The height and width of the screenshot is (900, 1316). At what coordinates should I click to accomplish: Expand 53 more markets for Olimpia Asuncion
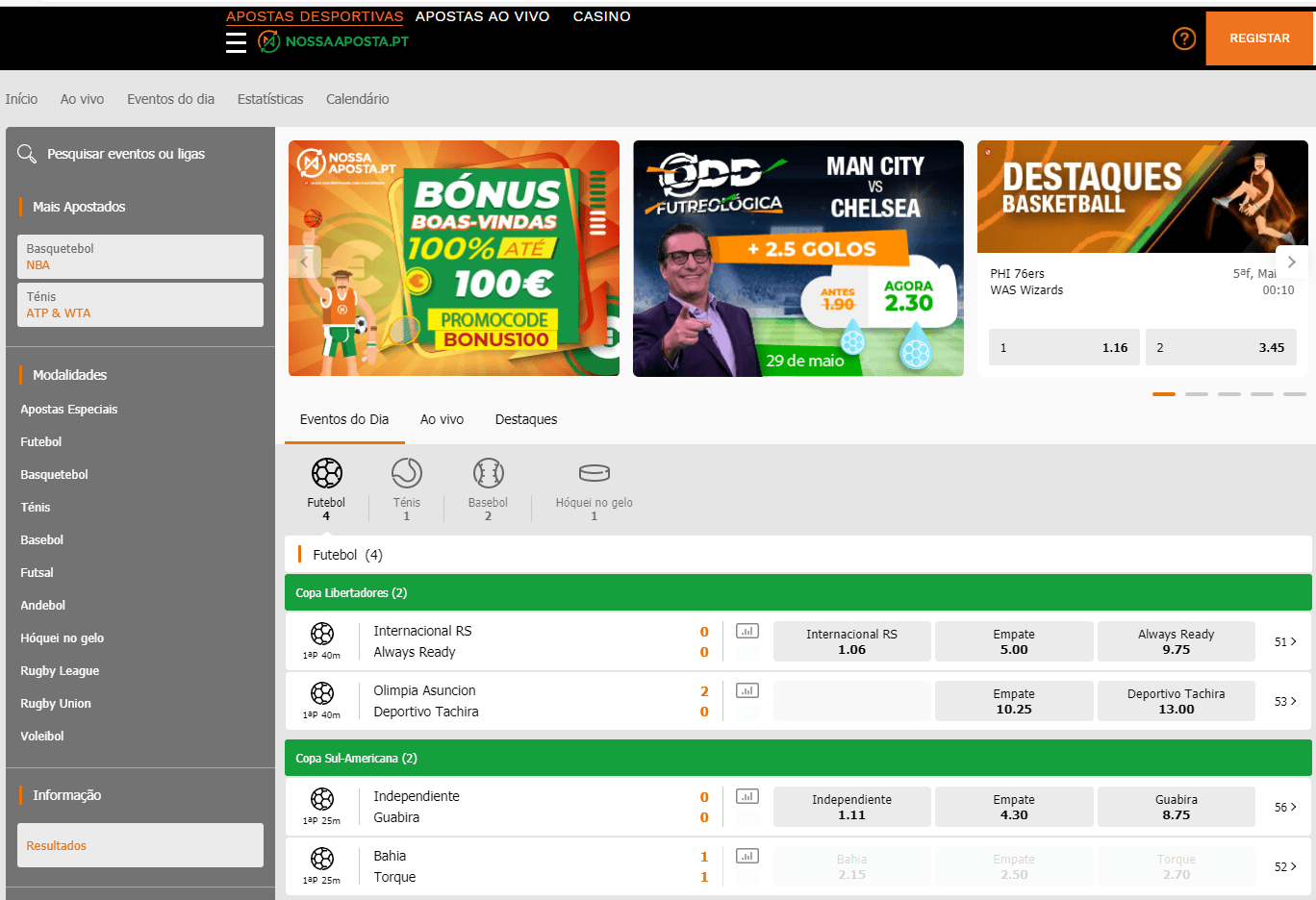pos(1285,701)
